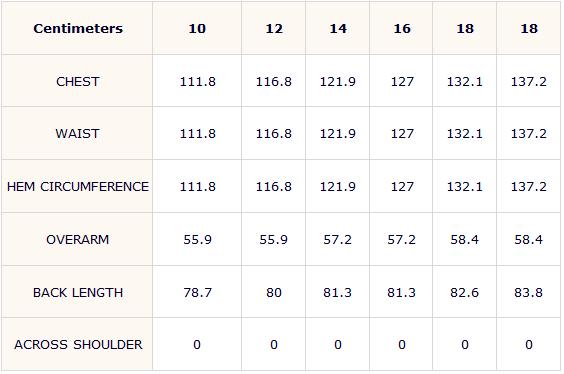This screenshot has height=374, width=564.
Task: Click waist value 116.8 for size 12
Action: 274,134
